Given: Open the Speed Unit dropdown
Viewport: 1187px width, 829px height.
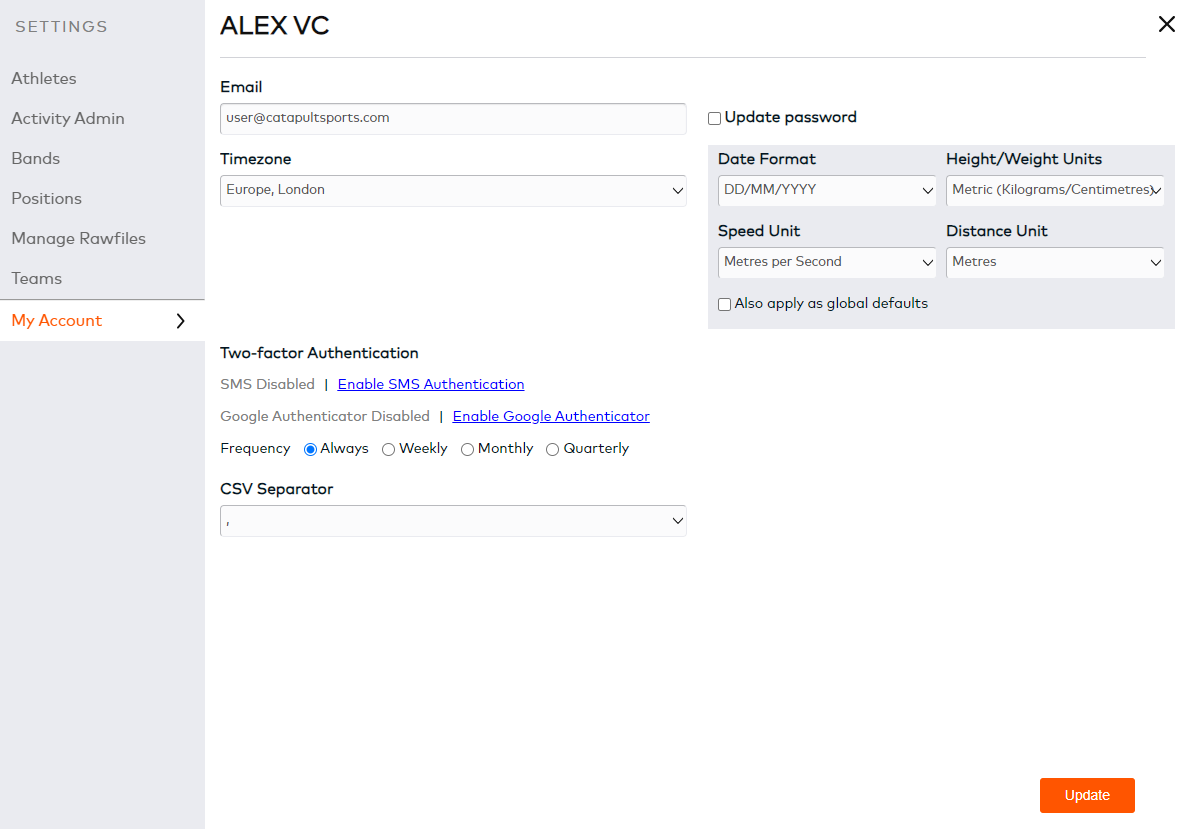Looking at the screenshot, I should point(827,262).
